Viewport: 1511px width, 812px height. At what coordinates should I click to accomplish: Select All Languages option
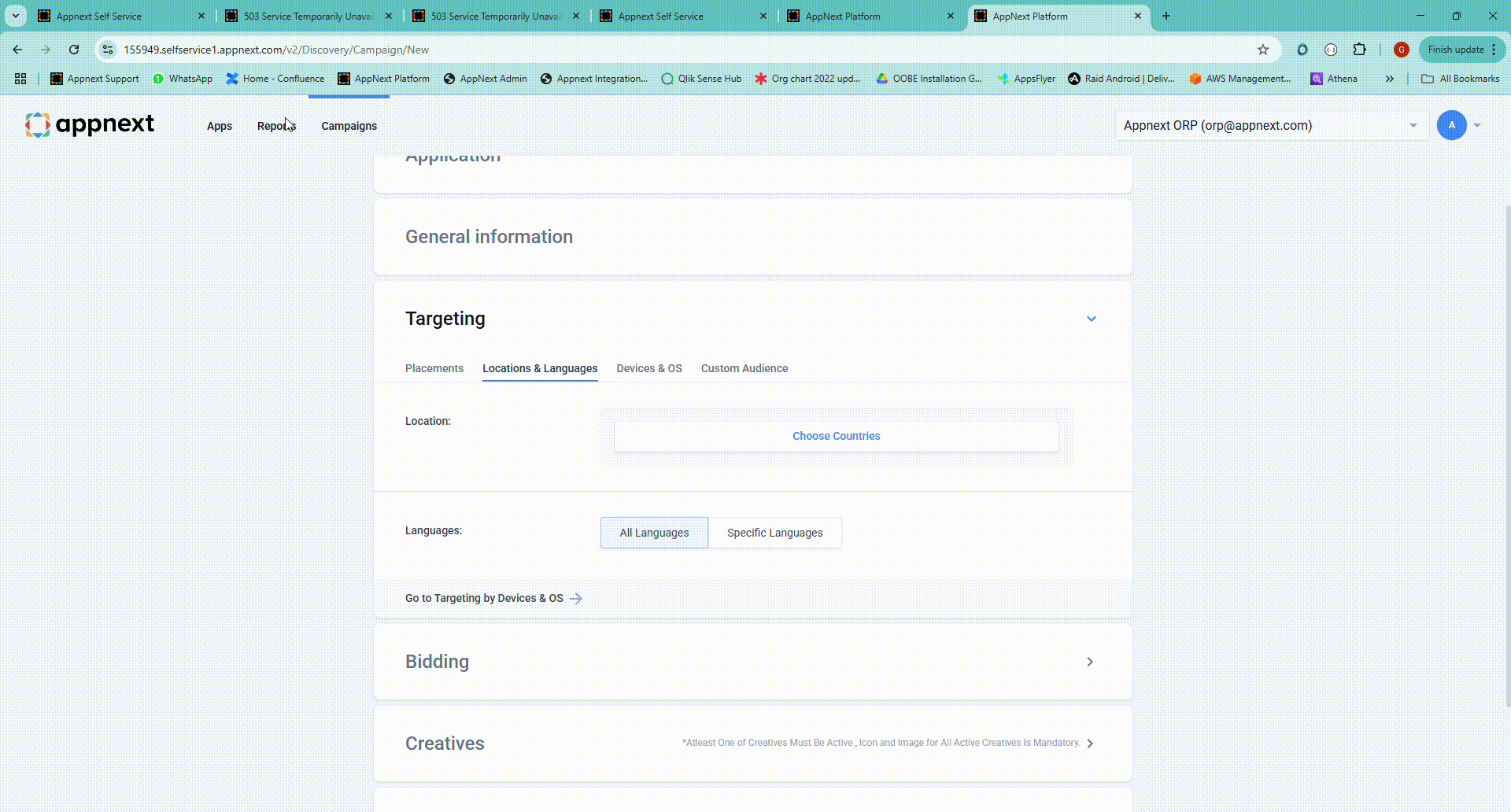pyautogui.click(x=654, y=533)
